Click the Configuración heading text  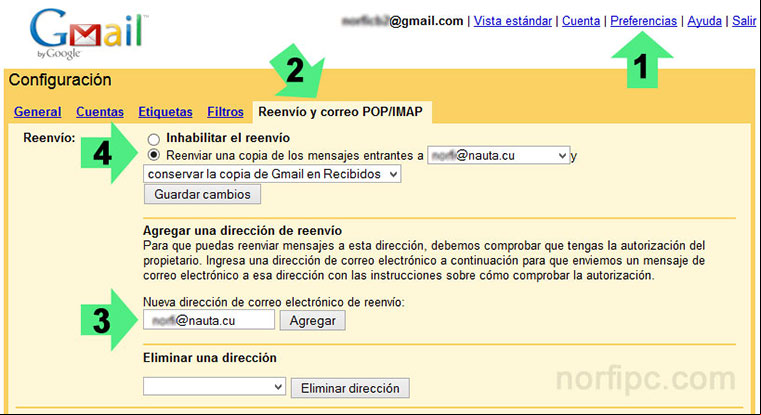(60, 80)
